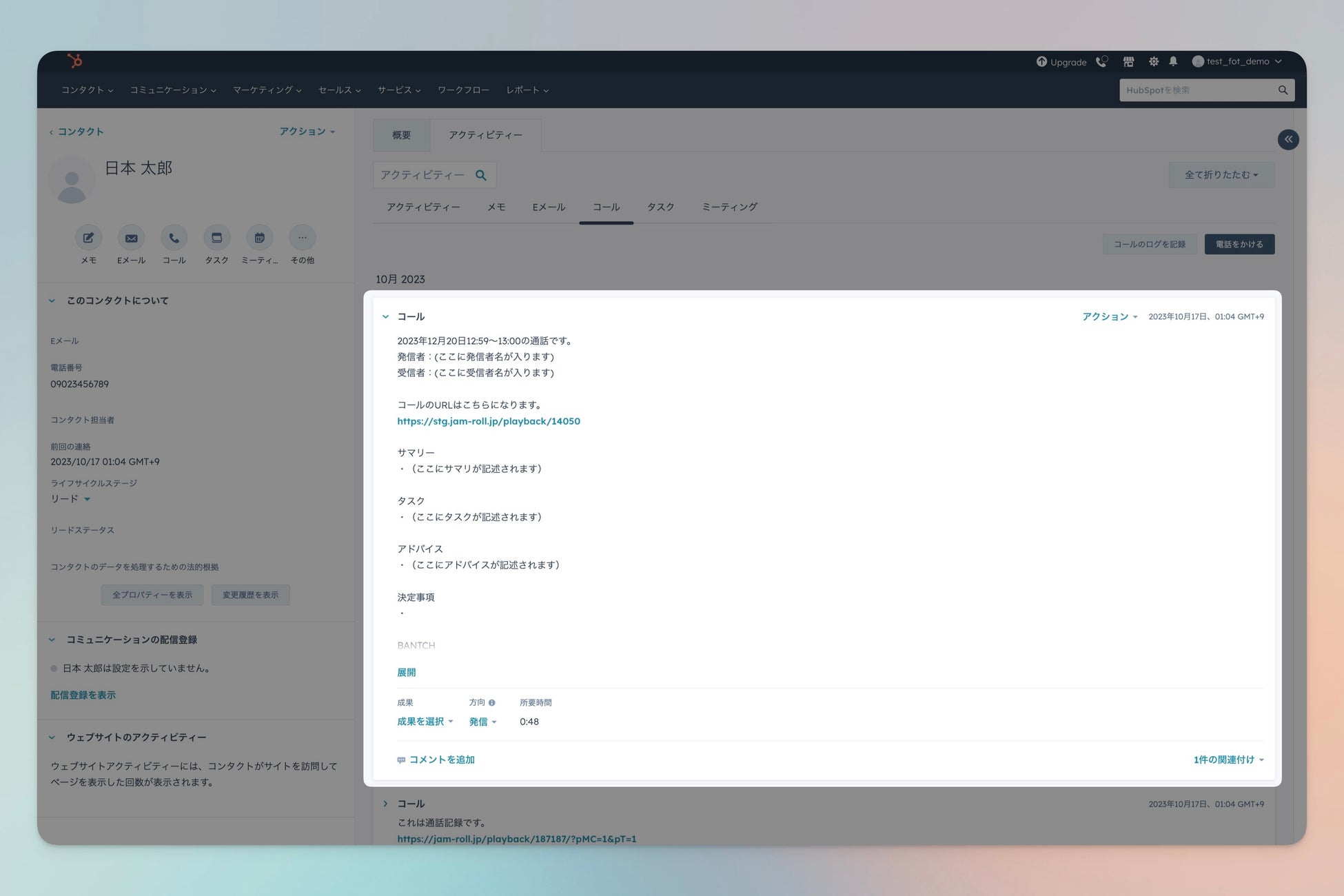Expand the second コール activity entry
Screen dimensions: 1344x896
[x=385, y=804]
